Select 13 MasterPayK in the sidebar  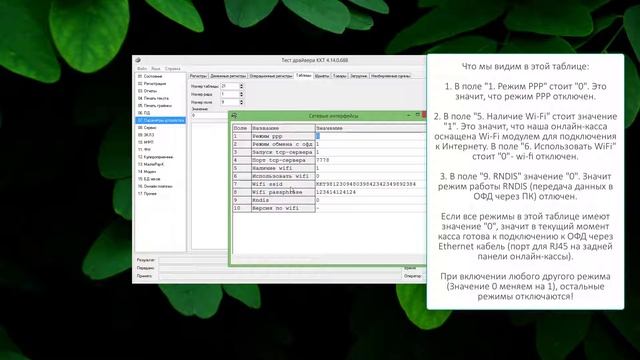pyautogui.click(x=151, y=164)
